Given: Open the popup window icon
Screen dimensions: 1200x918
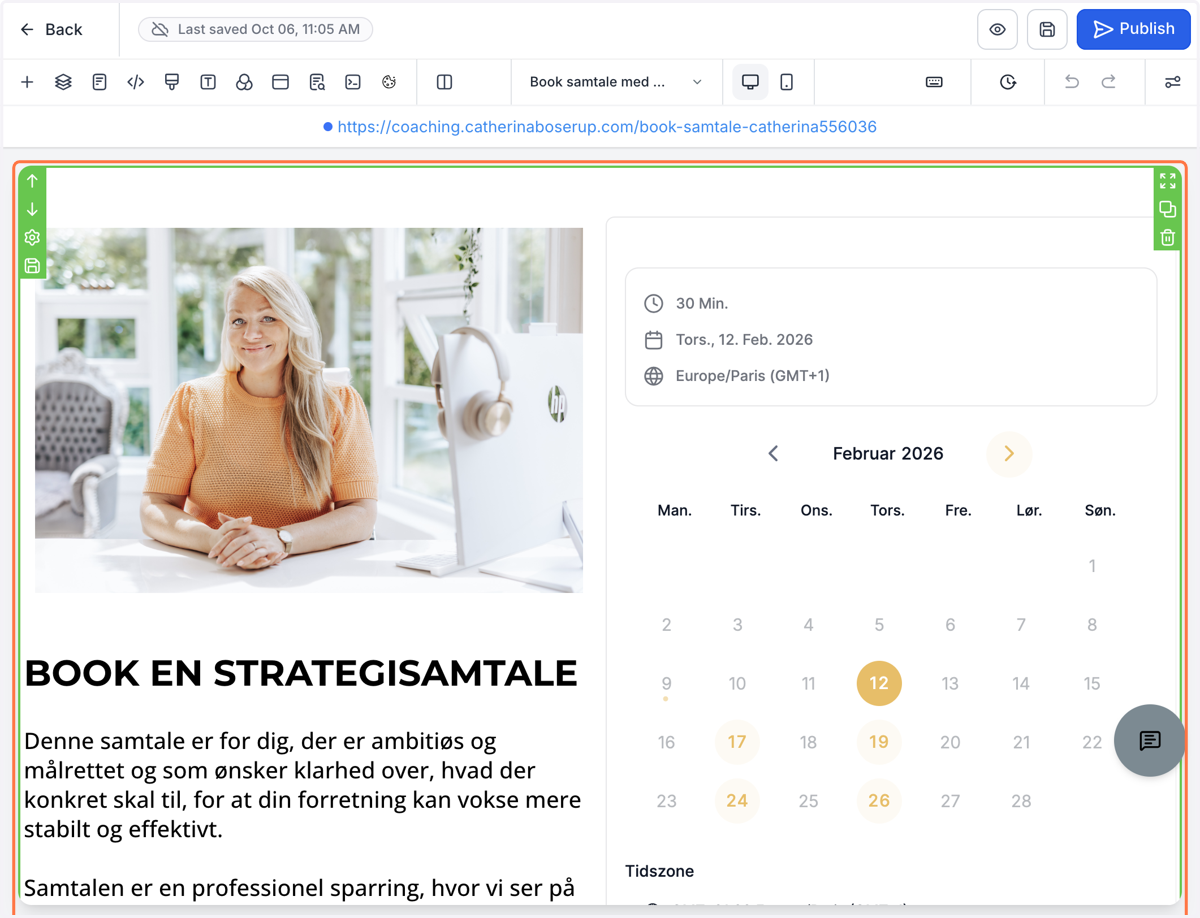Looking at the screenshot, I should [x=280, y=82].
